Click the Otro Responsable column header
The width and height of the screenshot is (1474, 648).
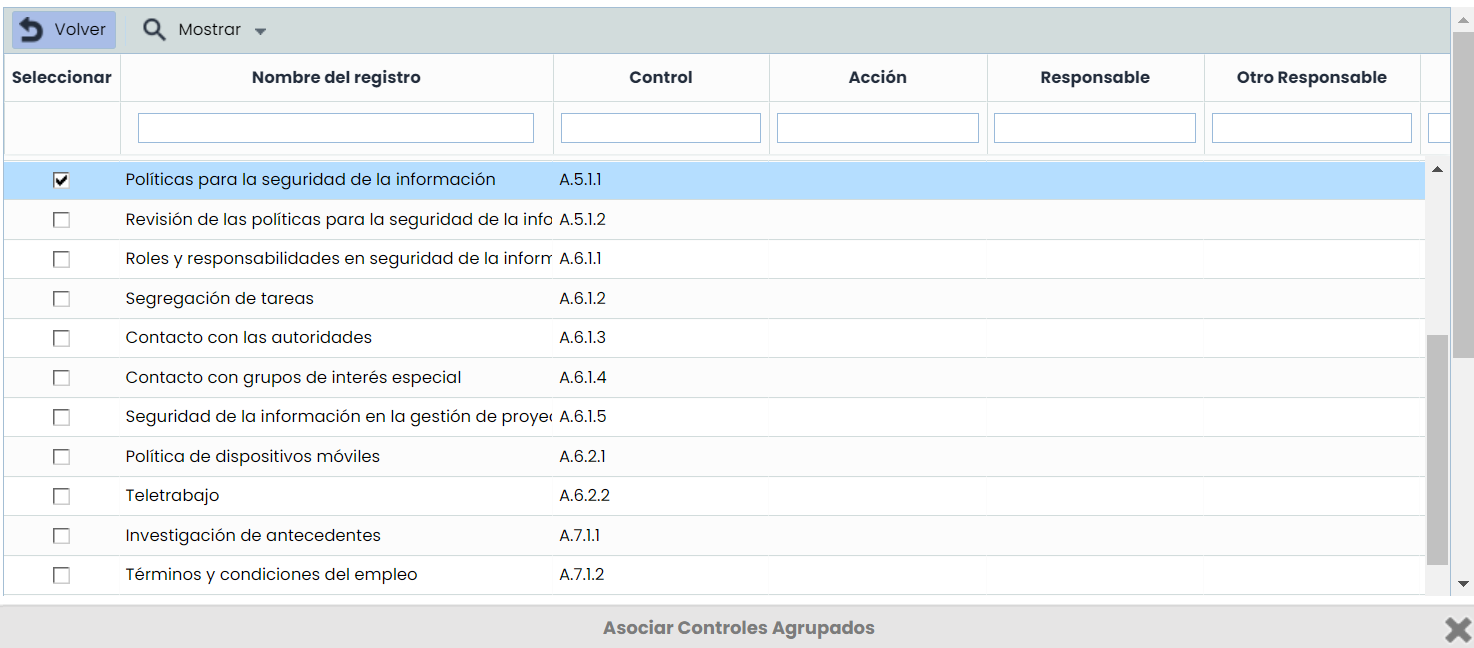[x=1311, y=78]
